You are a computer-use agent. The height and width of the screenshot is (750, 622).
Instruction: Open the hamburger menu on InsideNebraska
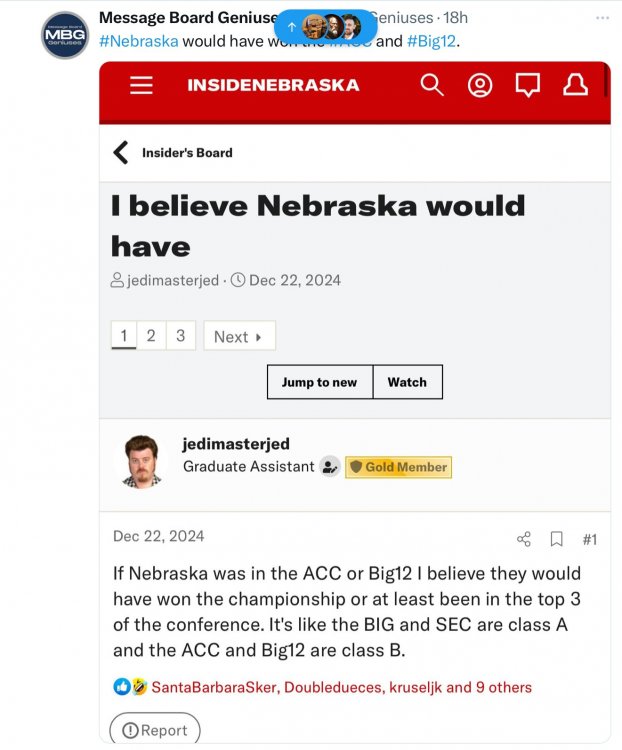141,85
